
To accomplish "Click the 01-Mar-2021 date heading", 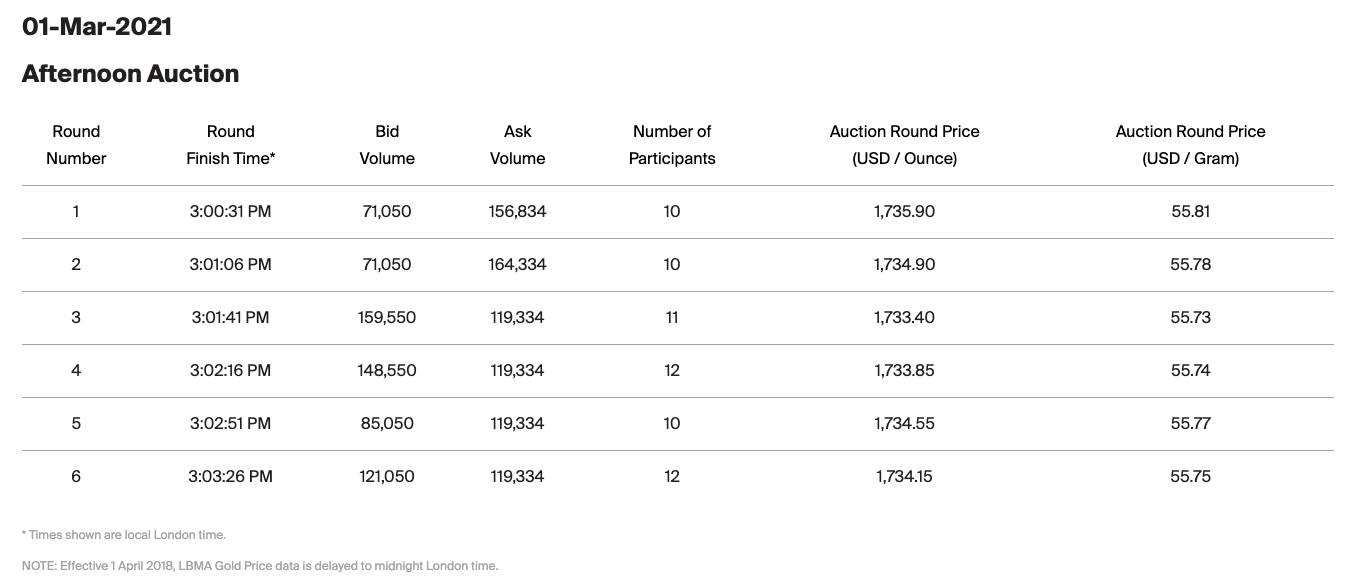I will pos(97,27).
